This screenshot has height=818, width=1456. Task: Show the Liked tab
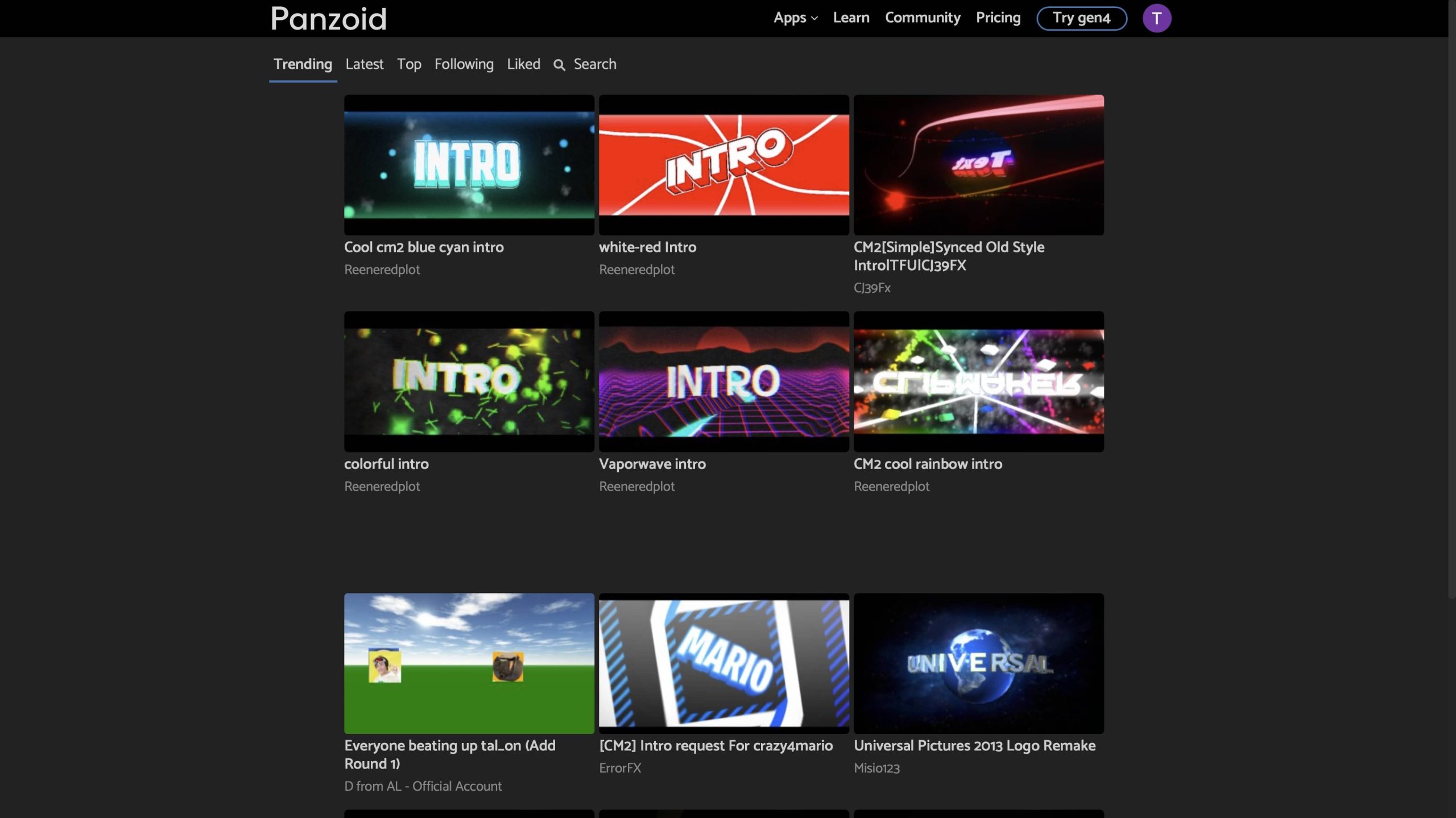point(523,64)
